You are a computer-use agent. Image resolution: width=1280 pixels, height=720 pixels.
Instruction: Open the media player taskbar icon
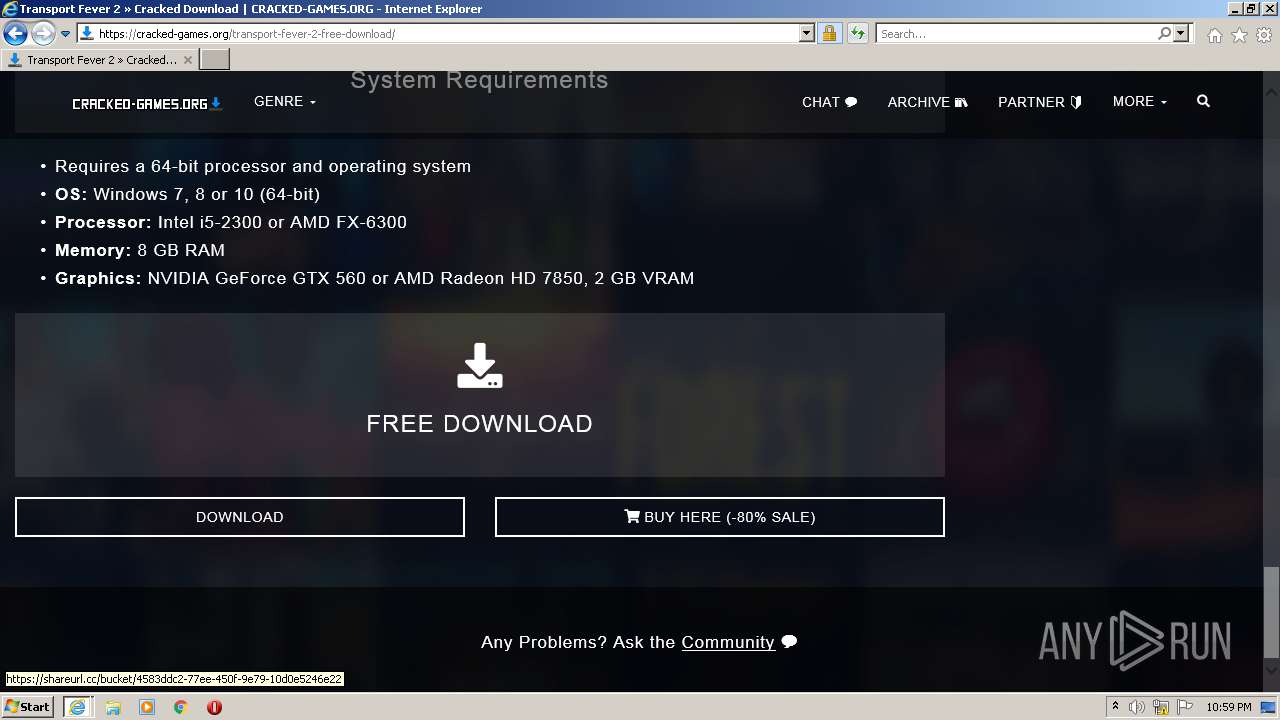[x=147, y=707]
